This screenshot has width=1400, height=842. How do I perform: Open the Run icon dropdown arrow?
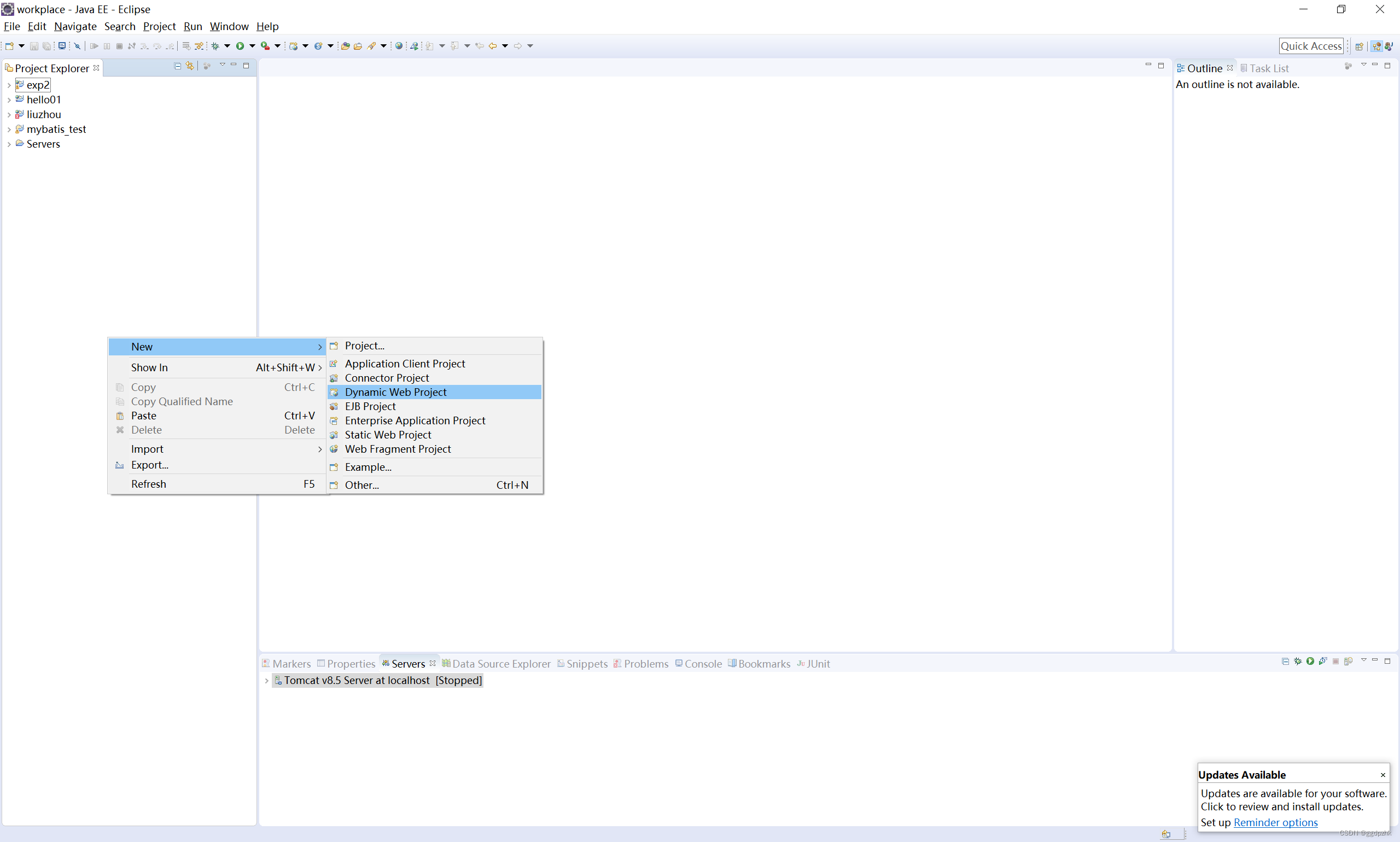(x=252, y=46)
